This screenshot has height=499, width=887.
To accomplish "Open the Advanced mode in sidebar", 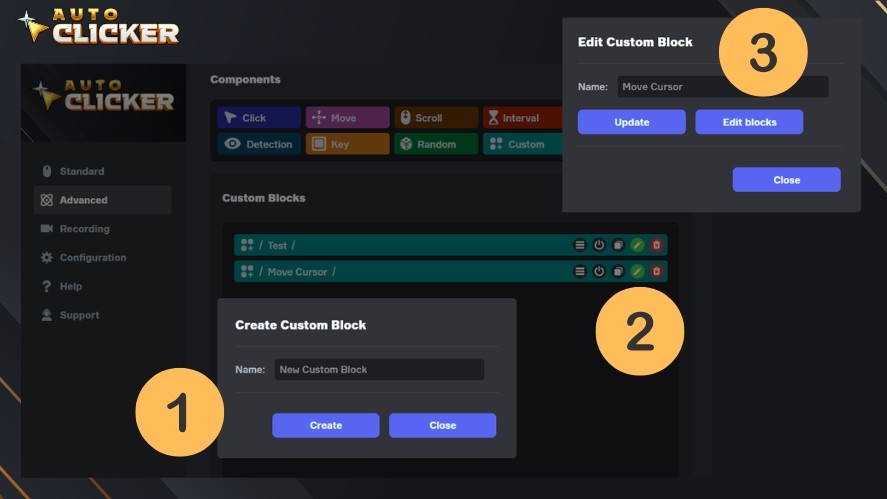I will [x=102, y=200].
